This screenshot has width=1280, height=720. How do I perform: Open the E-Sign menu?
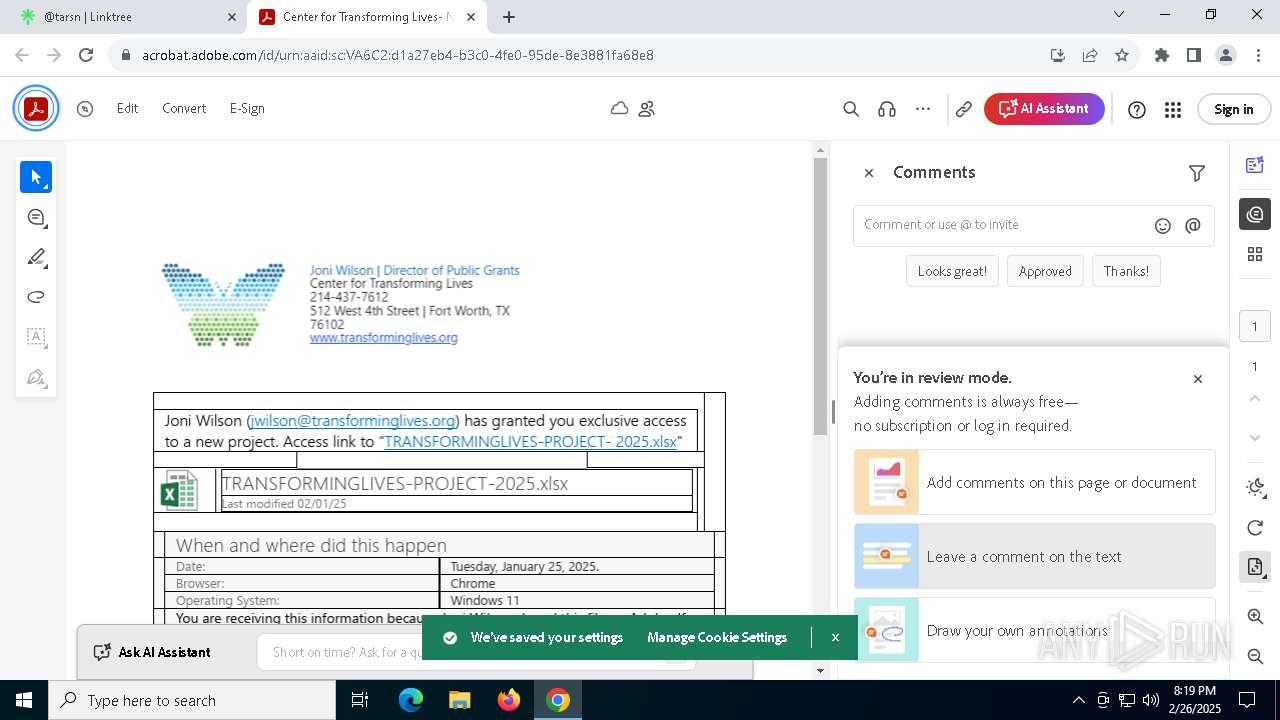(247, 108)
